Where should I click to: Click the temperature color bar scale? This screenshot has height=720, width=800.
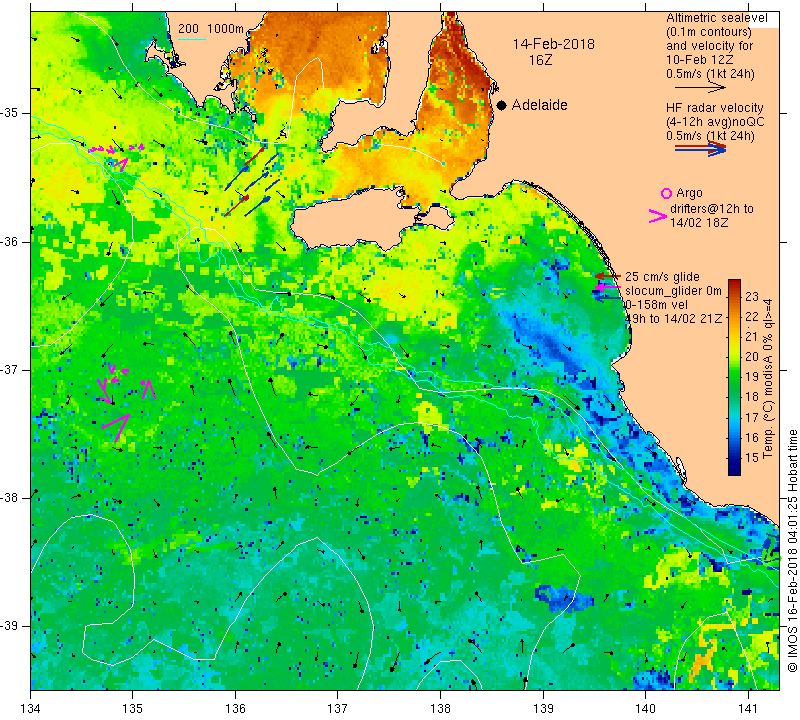point(734,377)
